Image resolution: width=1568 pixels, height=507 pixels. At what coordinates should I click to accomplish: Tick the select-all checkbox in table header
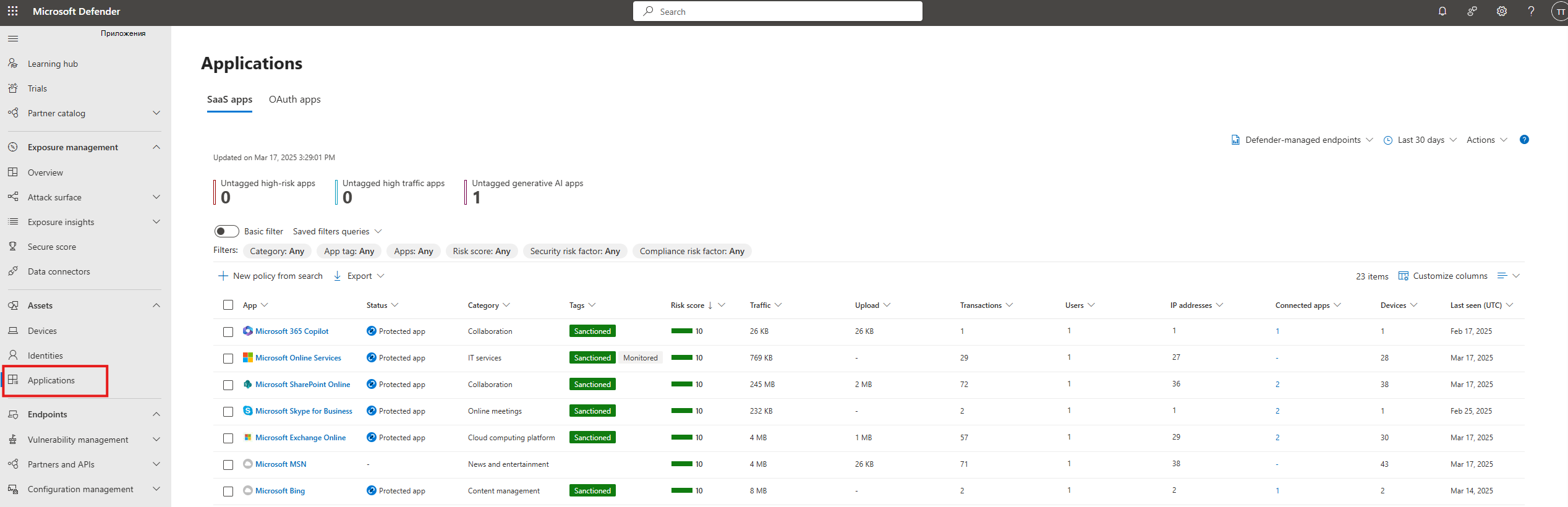(228, 305)
